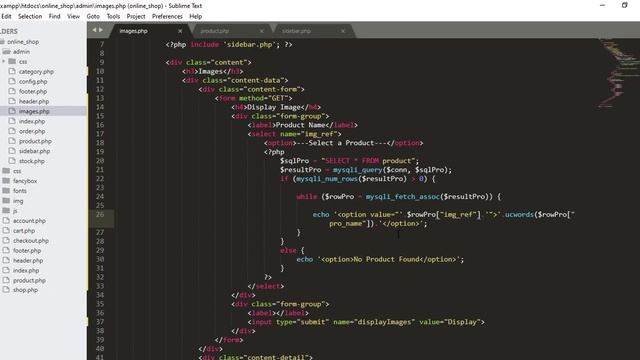
Task: Open admin header.php above images.php
Action: (34, 101)
